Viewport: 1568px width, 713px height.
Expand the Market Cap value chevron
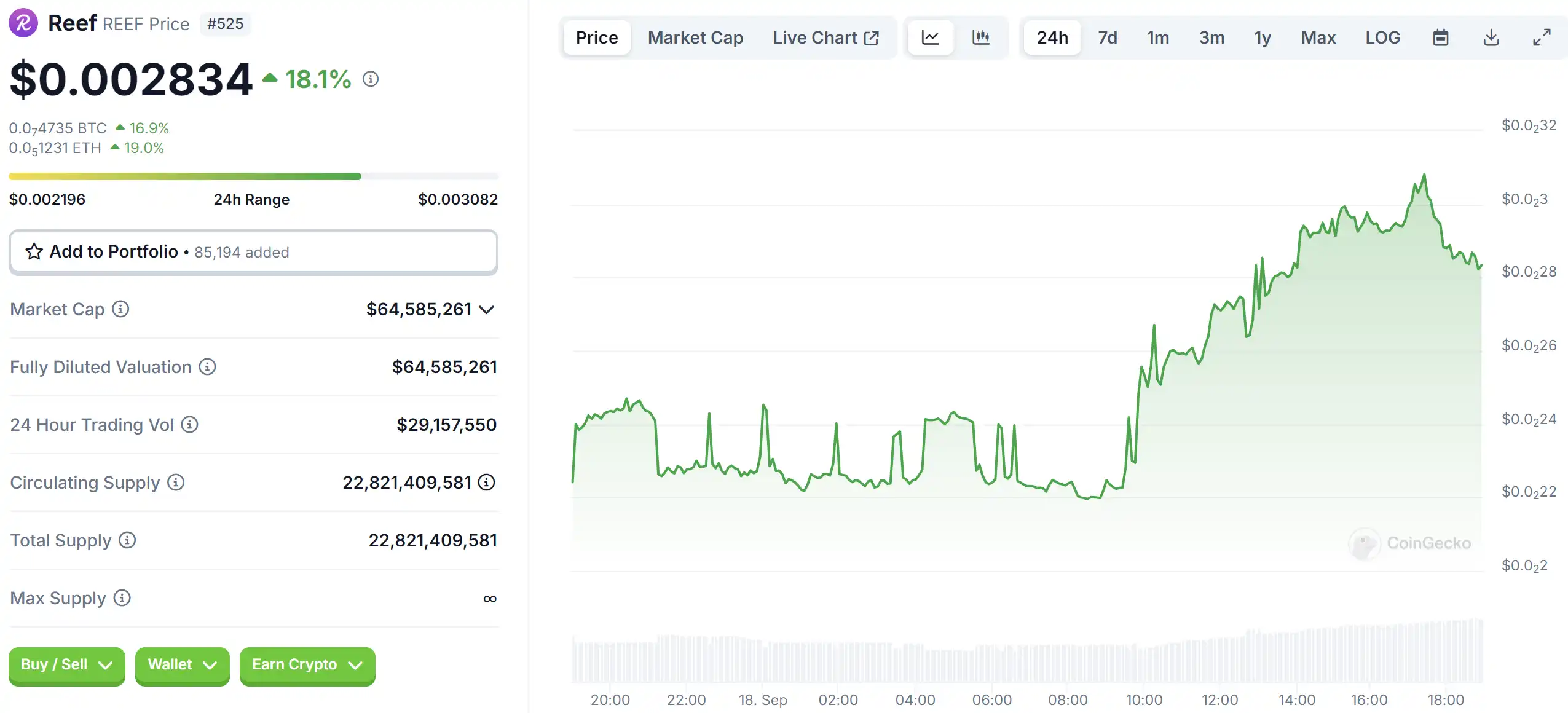[x=487, y=310]
